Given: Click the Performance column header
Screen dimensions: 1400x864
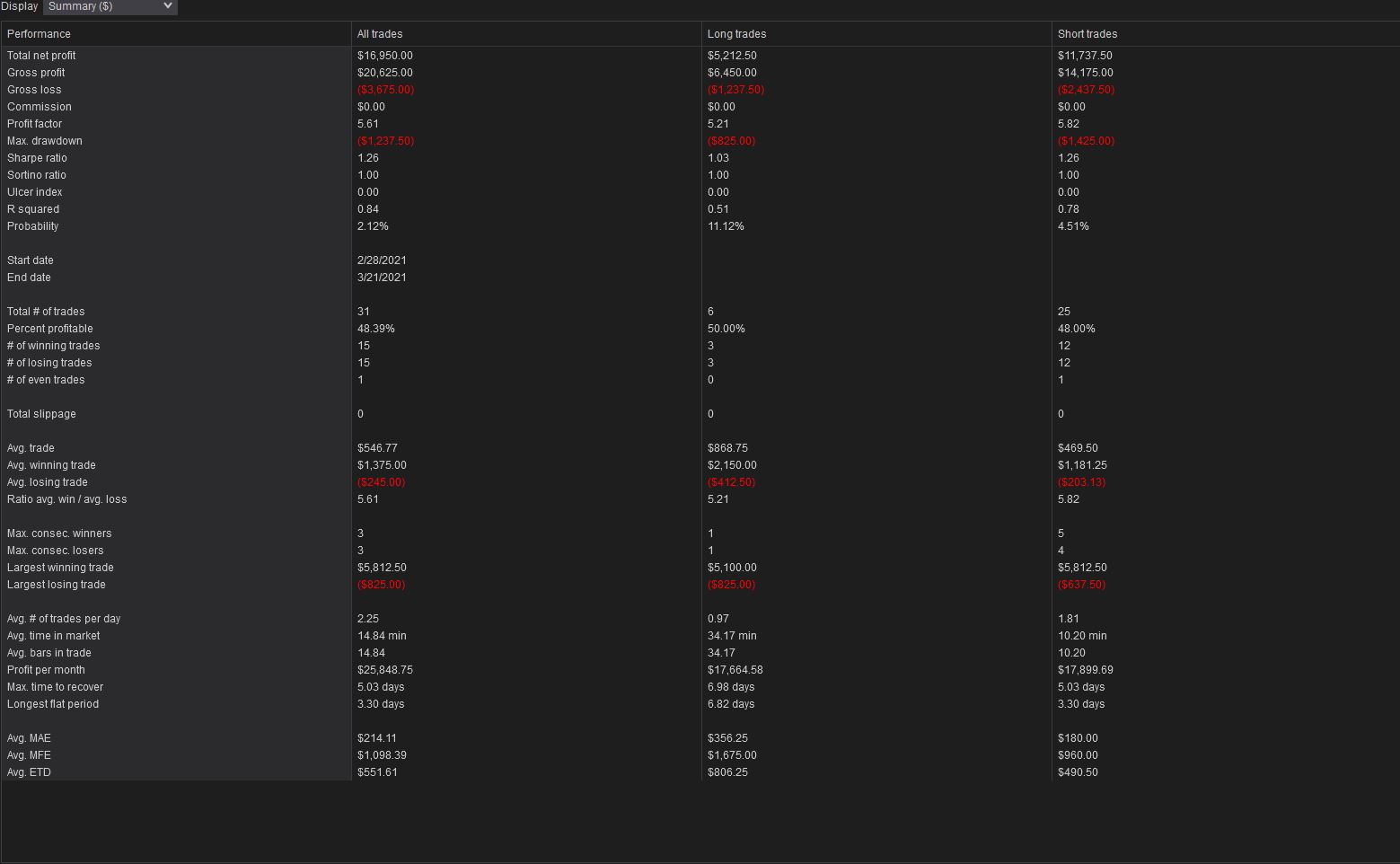Looking at the screenshot, I should tap(176, 34).
